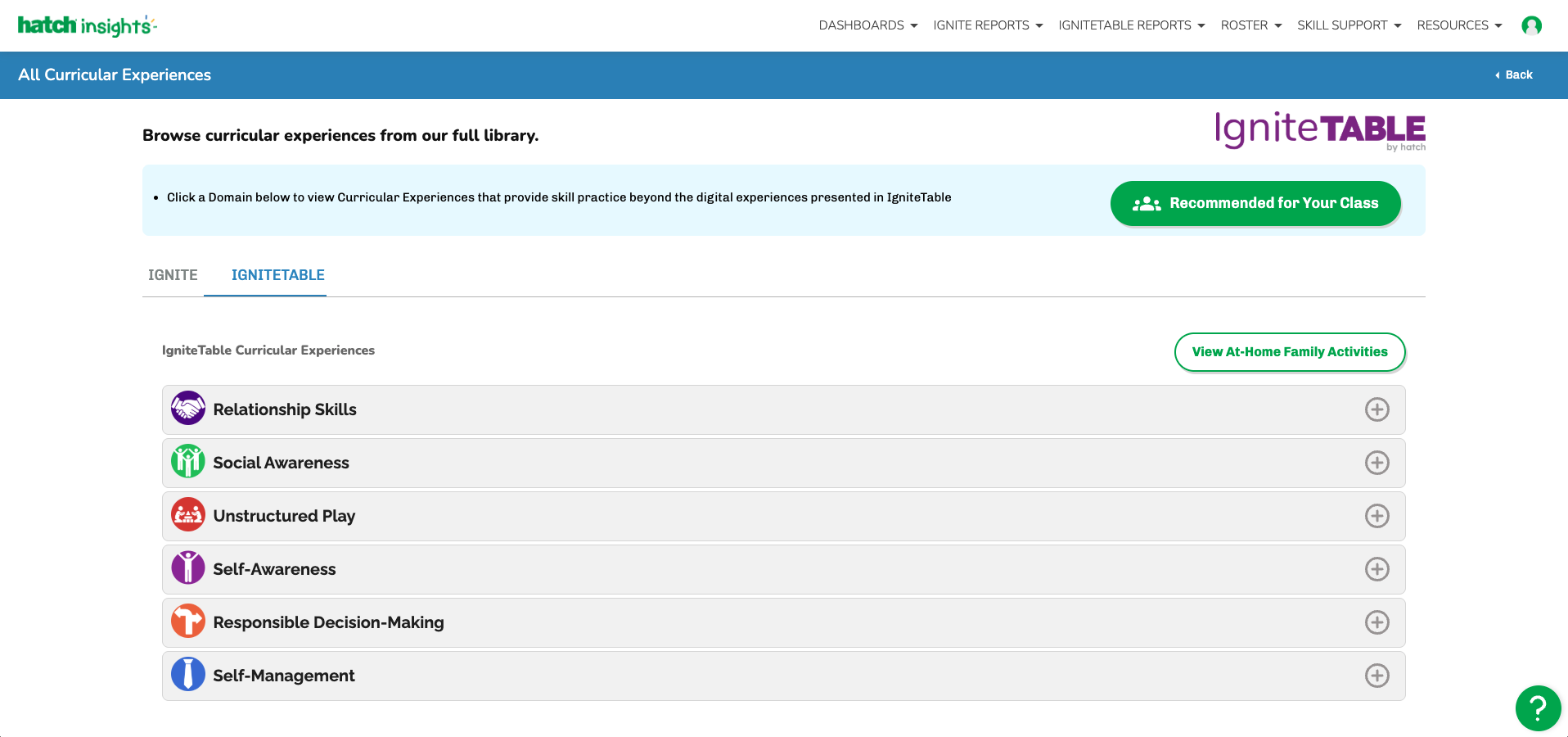Viewport: 1568px width, 737px height.
Task: Click the IgniteTable by hatch logo
Action: click(1320, 131)
